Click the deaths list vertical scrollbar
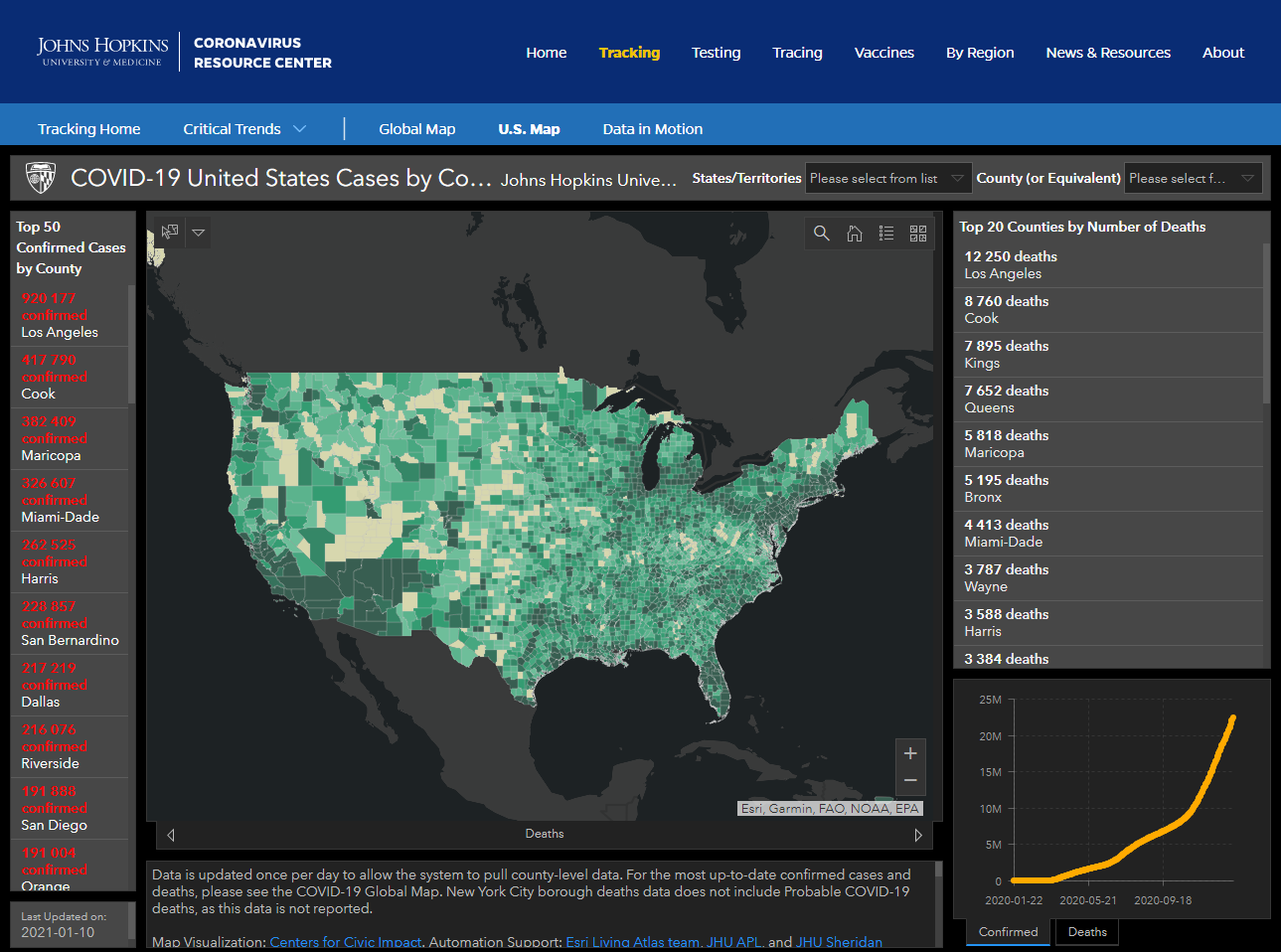This screenshot has height=952, width=1281. click(x=1266, y=323)
